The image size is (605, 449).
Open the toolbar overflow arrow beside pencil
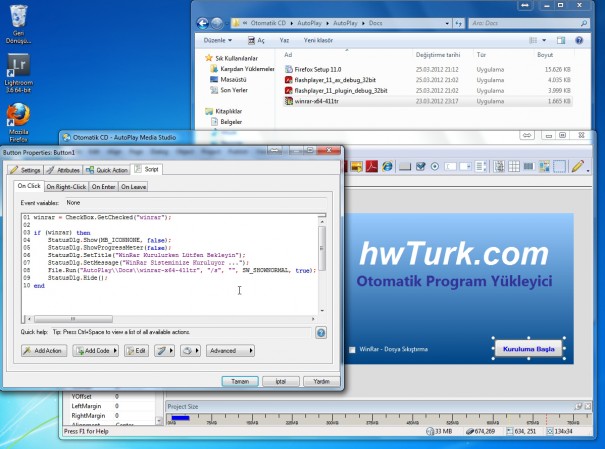(x=588, y=170)
